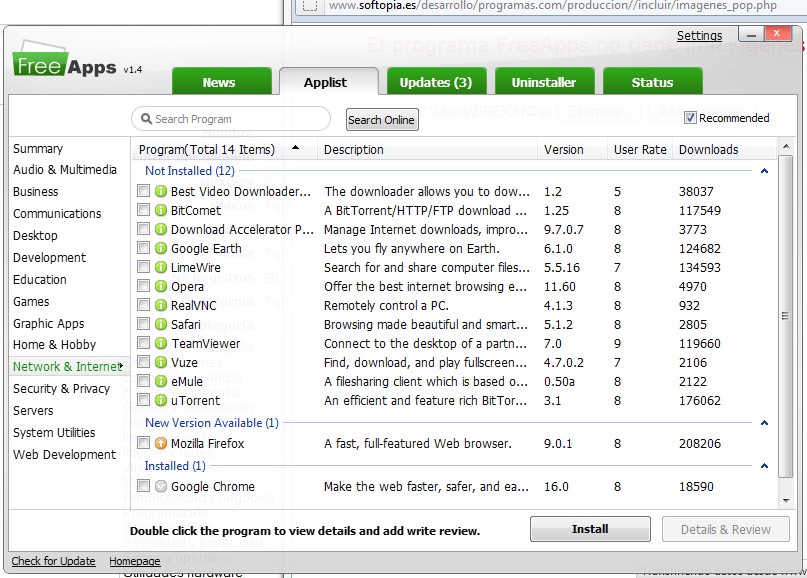Select the Mozilla Firefox checkbox
The height and width of the screenshot is (578, 807).
pos(144,443)
